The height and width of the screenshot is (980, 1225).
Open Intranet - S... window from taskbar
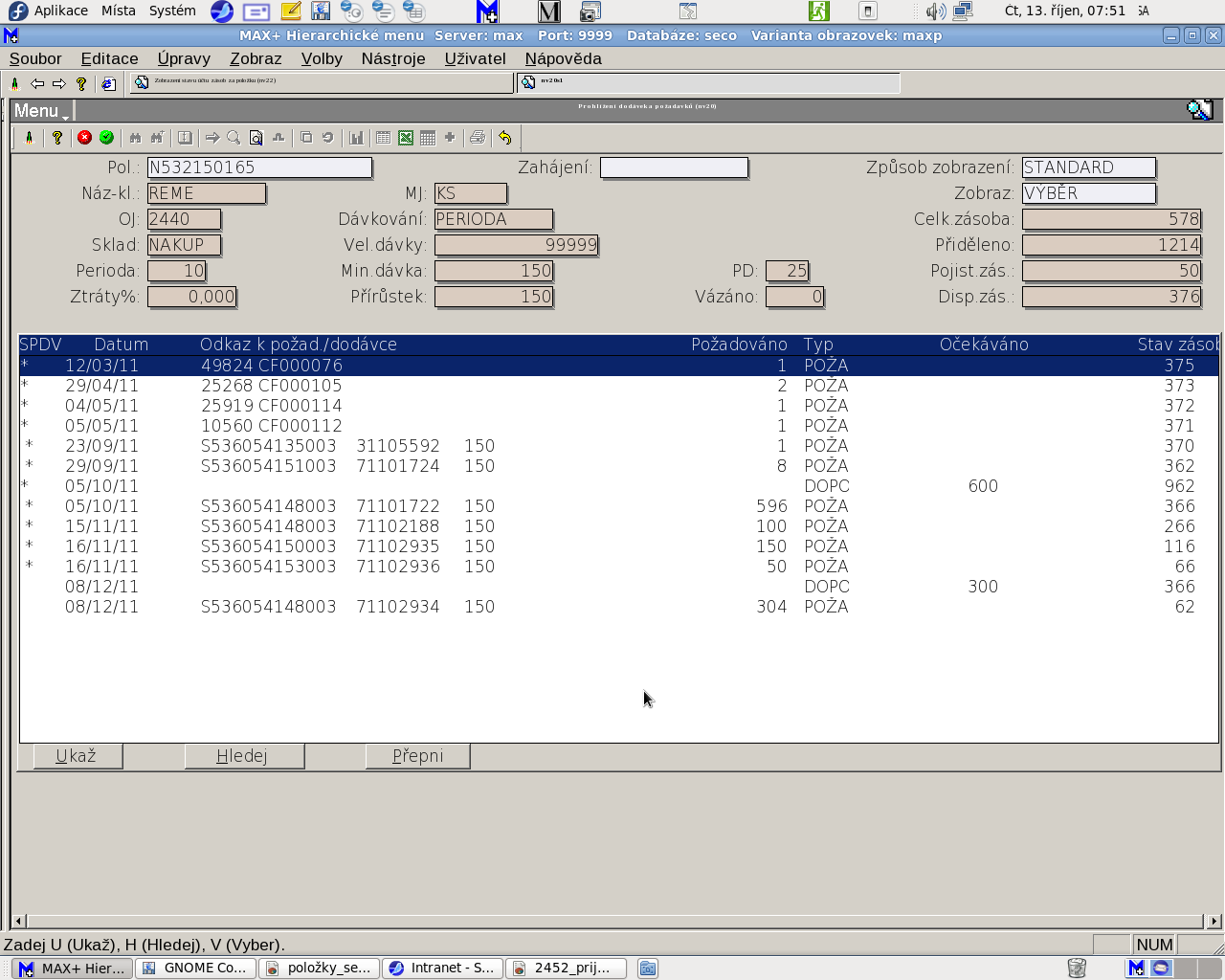coord(442,968)
